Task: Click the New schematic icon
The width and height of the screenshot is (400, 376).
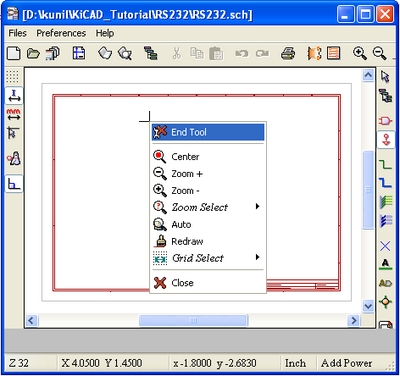Action: pyautogui.click(x=14, y=53)
